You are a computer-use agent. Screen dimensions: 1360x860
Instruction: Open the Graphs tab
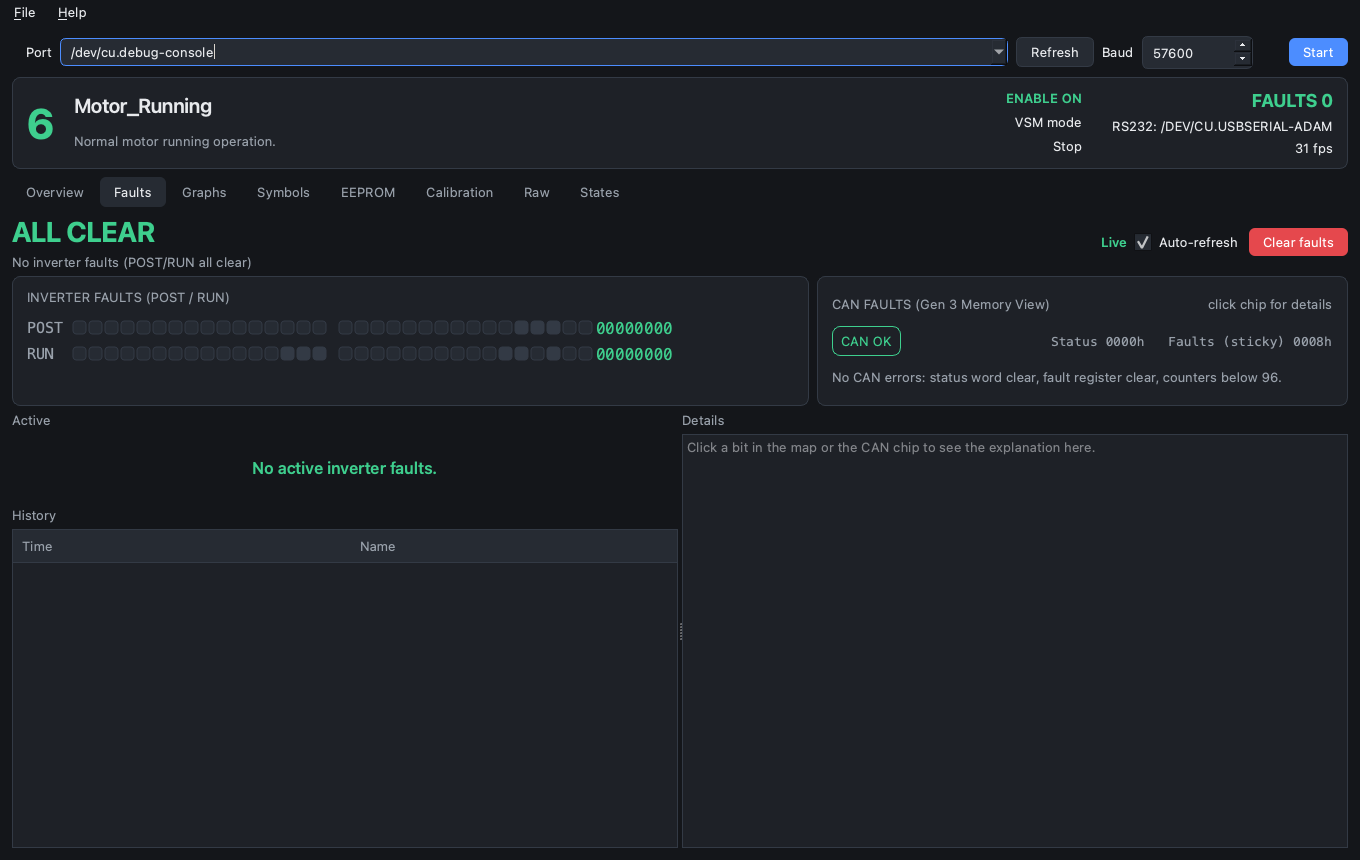204,192
